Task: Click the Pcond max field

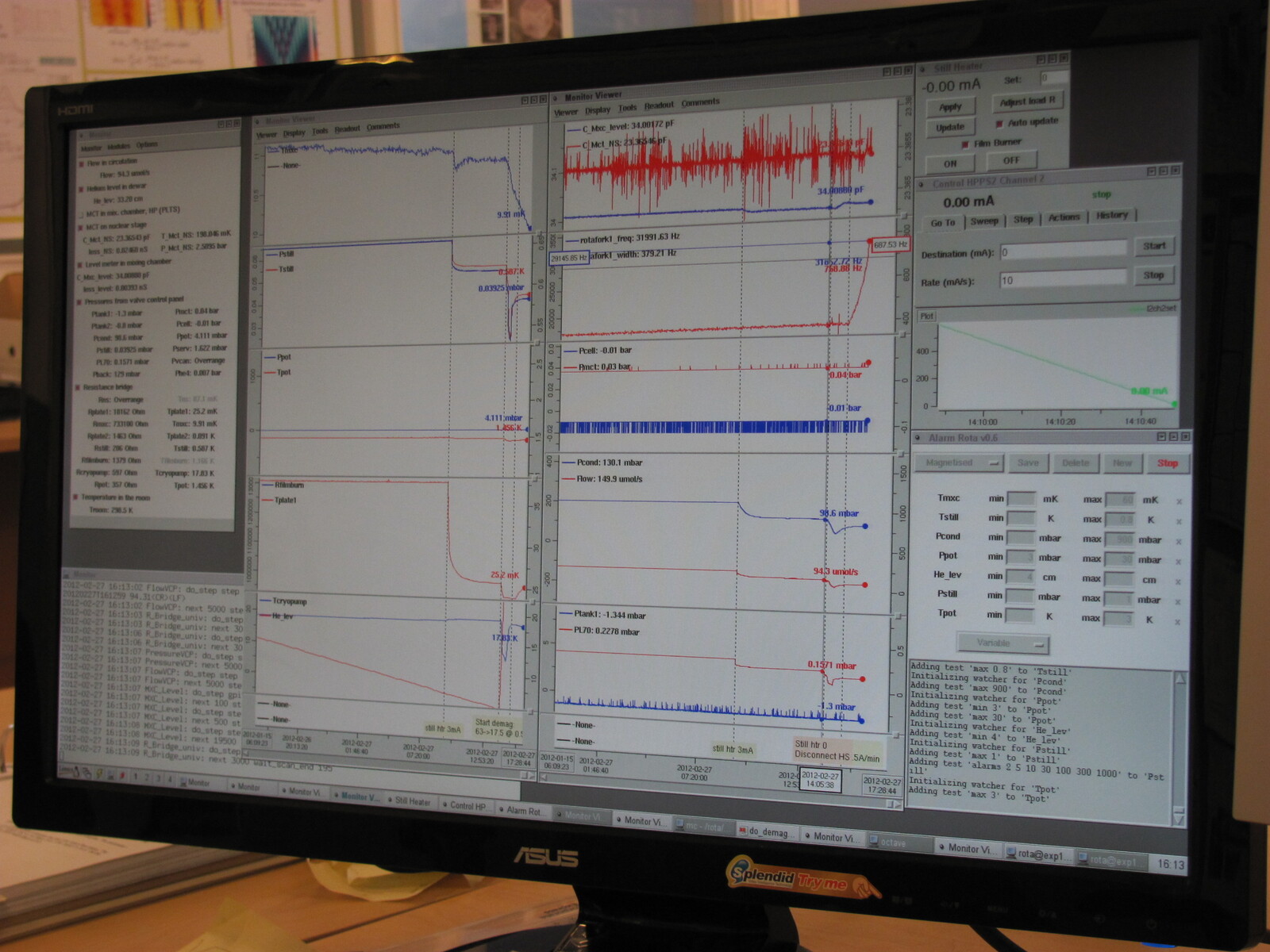Action: (1119, 539)
